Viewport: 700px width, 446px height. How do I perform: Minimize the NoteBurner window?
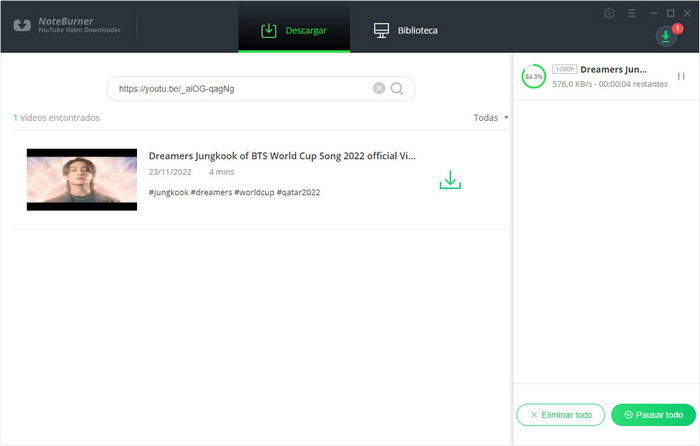pos(654,13)
